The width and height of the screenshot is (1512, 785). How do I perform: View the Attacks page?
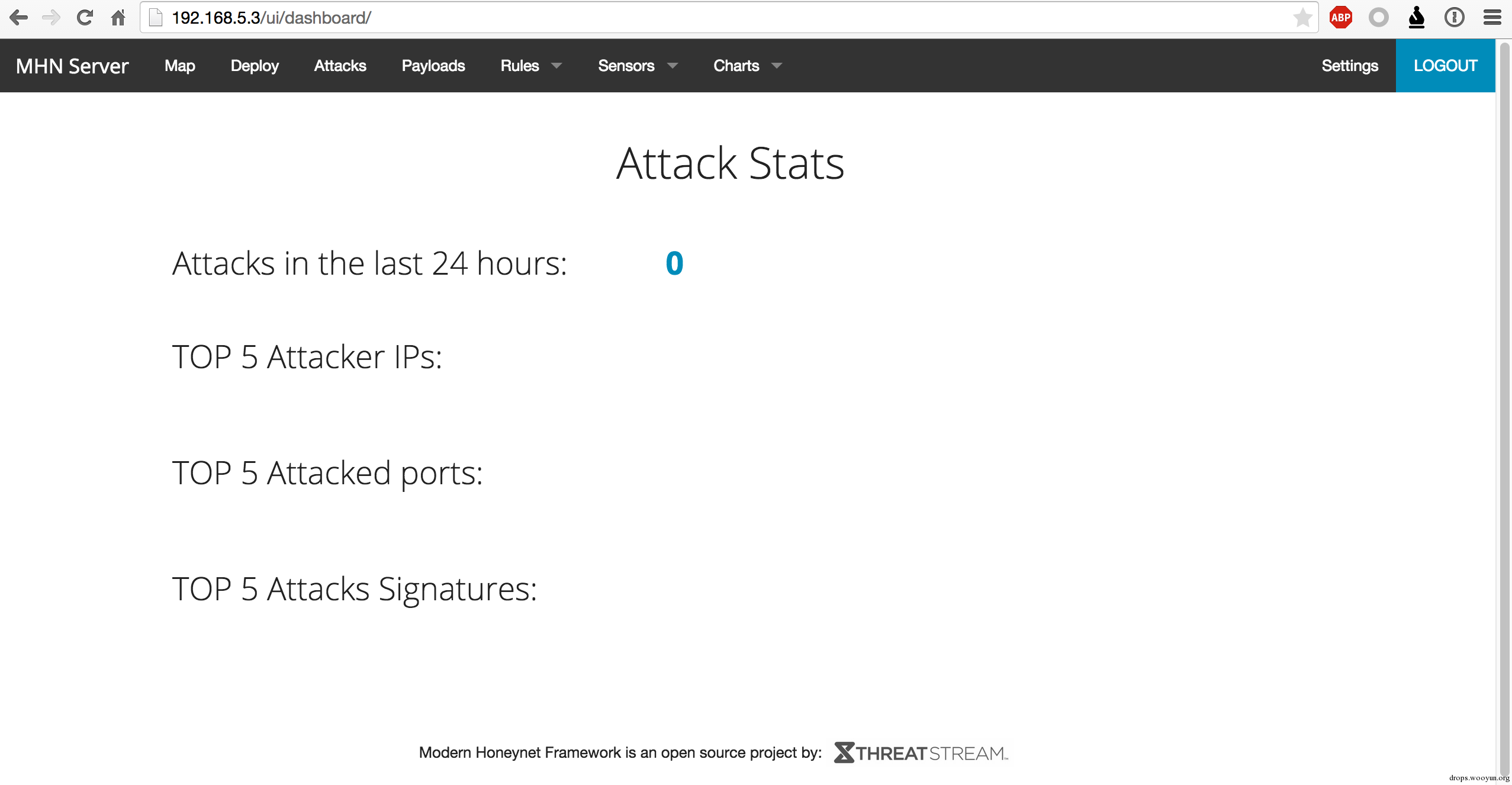coord(340,66)
